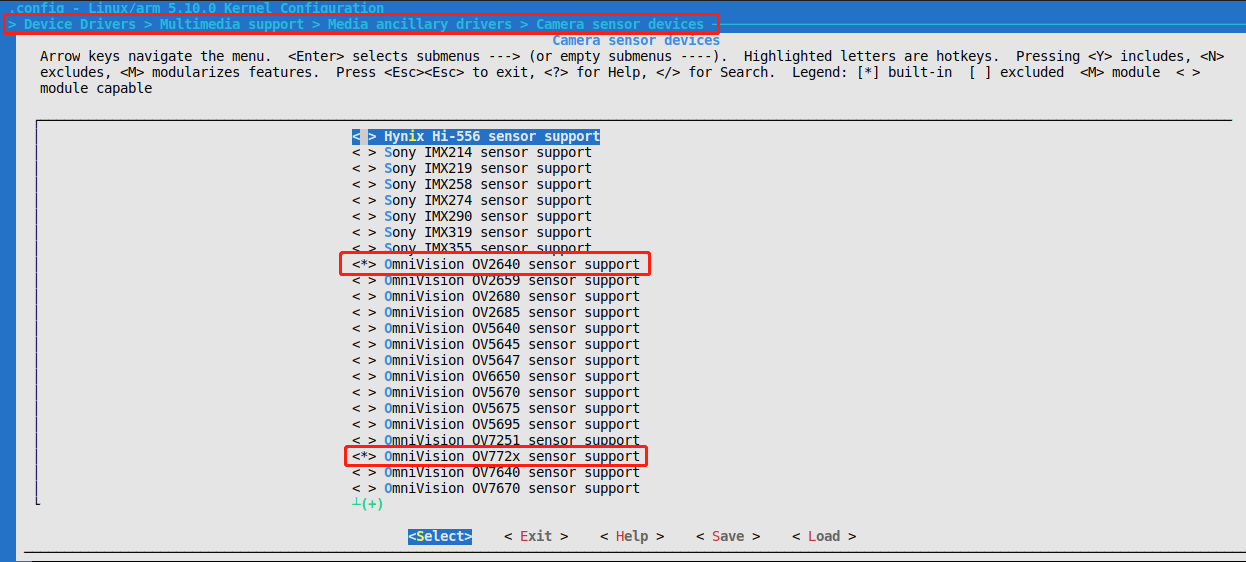Image resolution: width=1246 pixels, height=562 pixels.
Task: Click OmniVision OV2659 sensor support entry
Action: pos(496,280)
